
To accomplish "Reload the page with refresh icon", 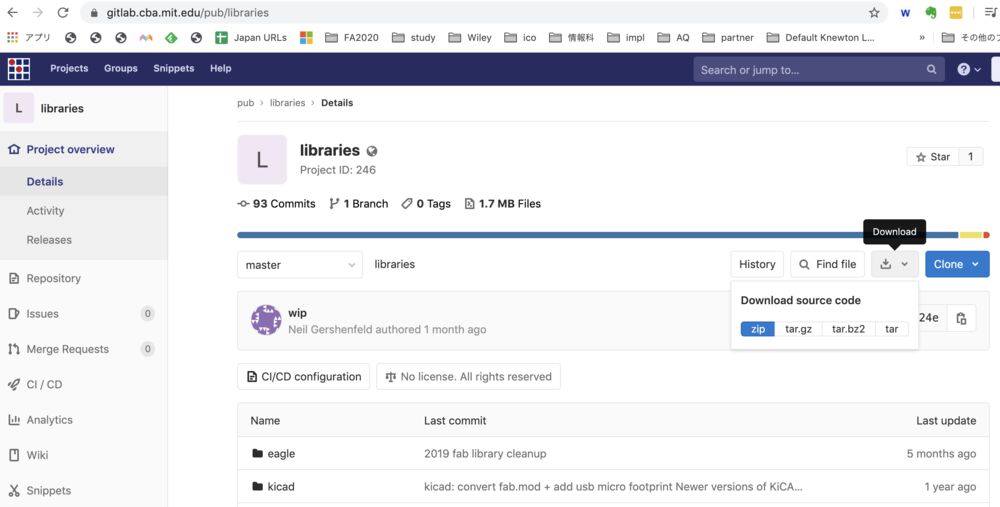I will (62, 13).
